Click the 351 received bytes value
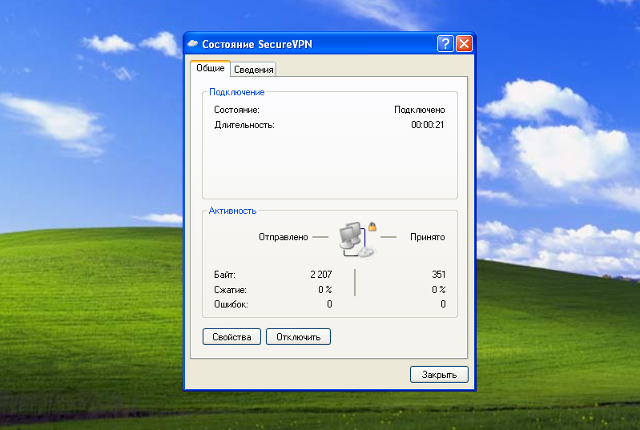The width and height of the screenshot is (640, 430). point(439,275)
